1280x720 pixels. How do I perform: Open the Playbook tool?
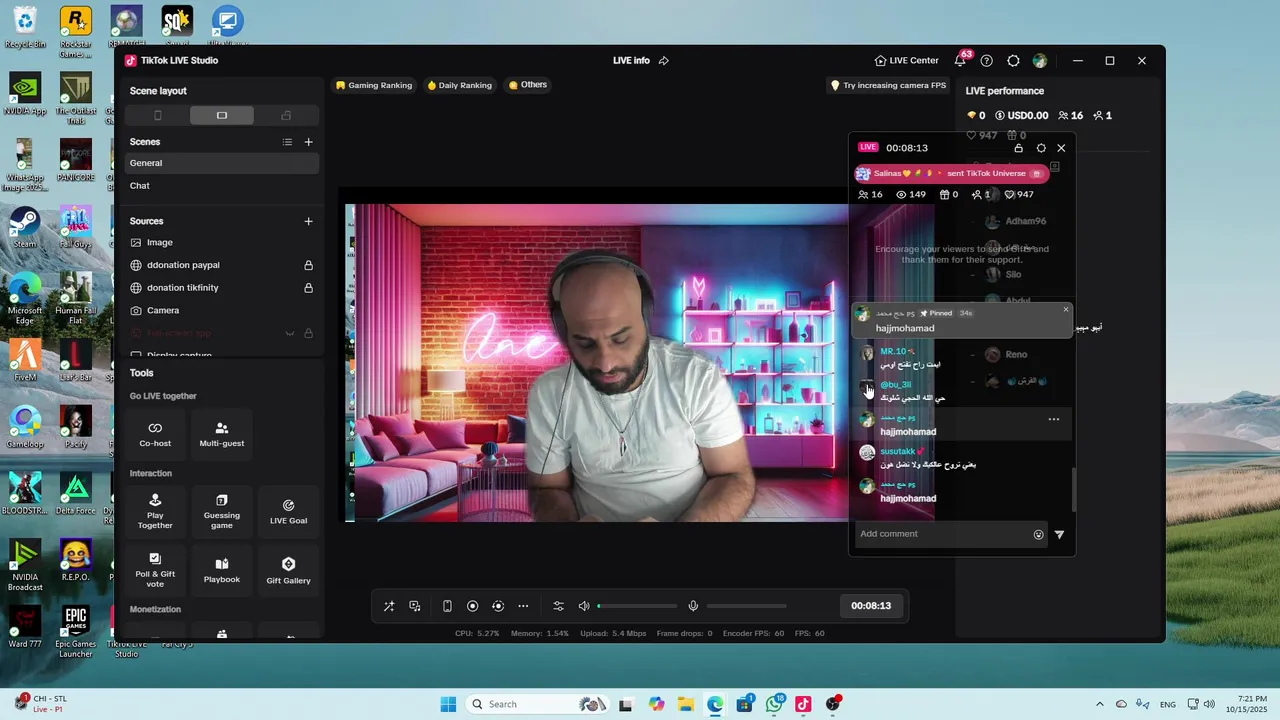pyautogui.click(x=222, y=569)
